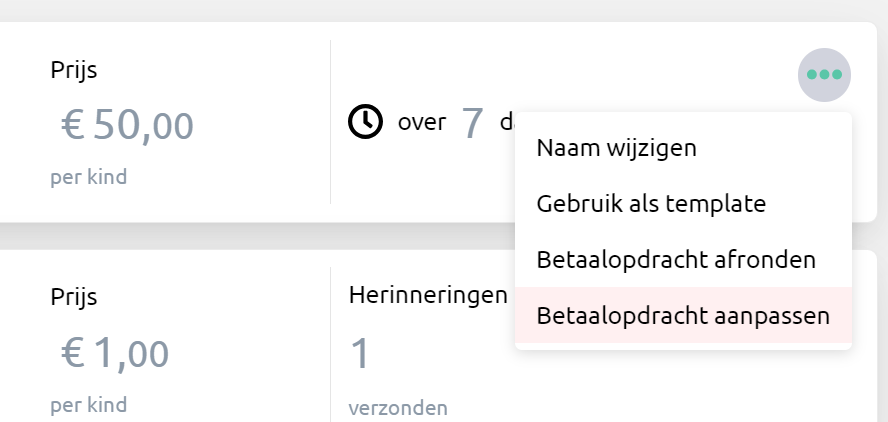Click the € 50,00 price amount
The width and height of the screenshot is (888, 422).
[127, 126]
